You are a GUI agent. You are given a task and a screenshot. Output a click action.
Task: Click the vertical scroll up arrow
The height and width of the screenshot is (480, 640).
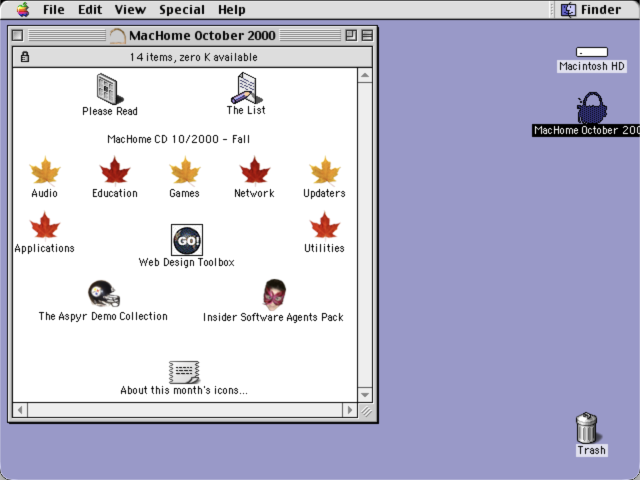pyautogui.click(x=365, y=76)
